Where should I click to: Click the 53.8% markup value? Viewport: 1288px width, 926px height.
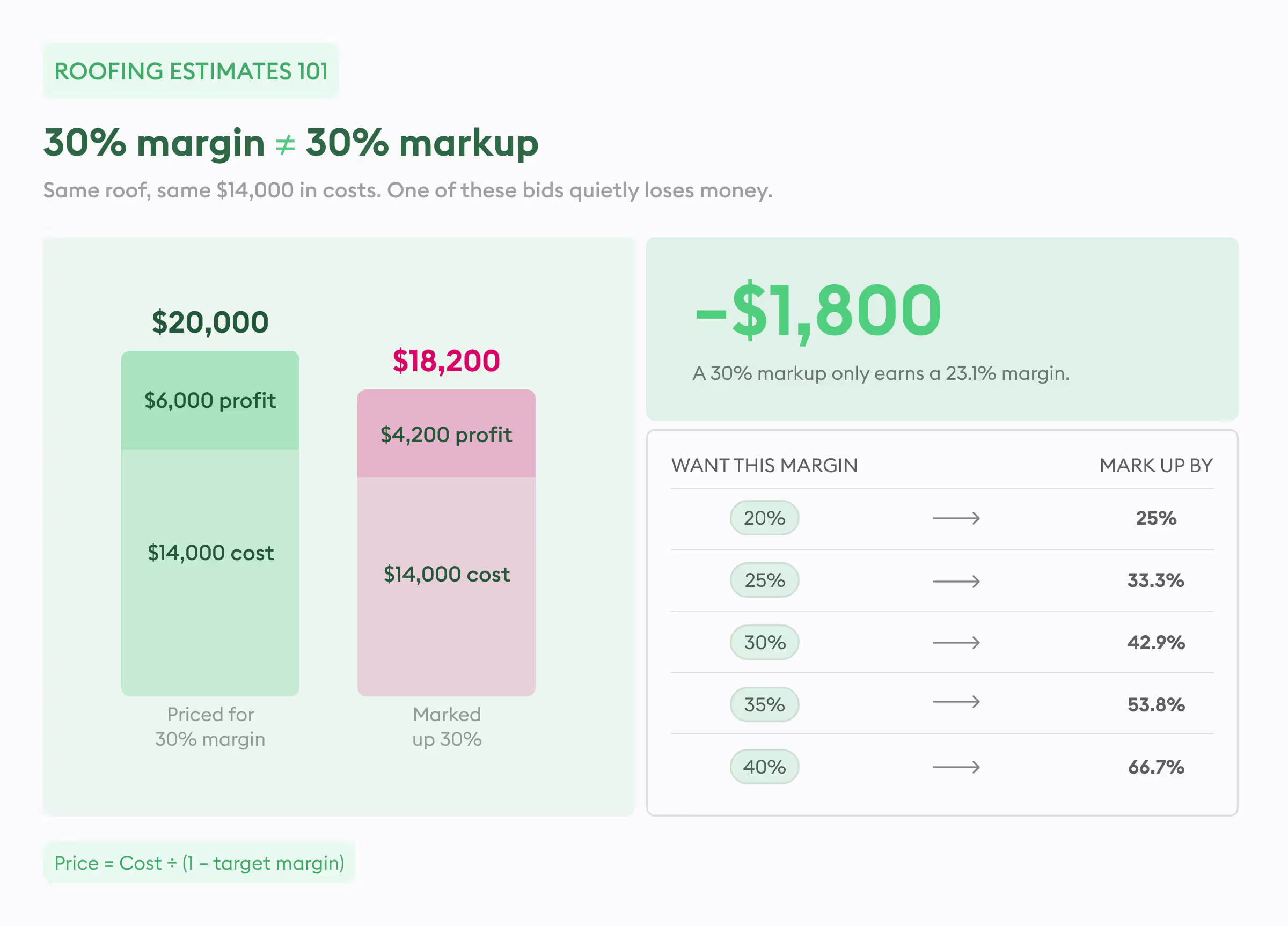[1156, 704]
